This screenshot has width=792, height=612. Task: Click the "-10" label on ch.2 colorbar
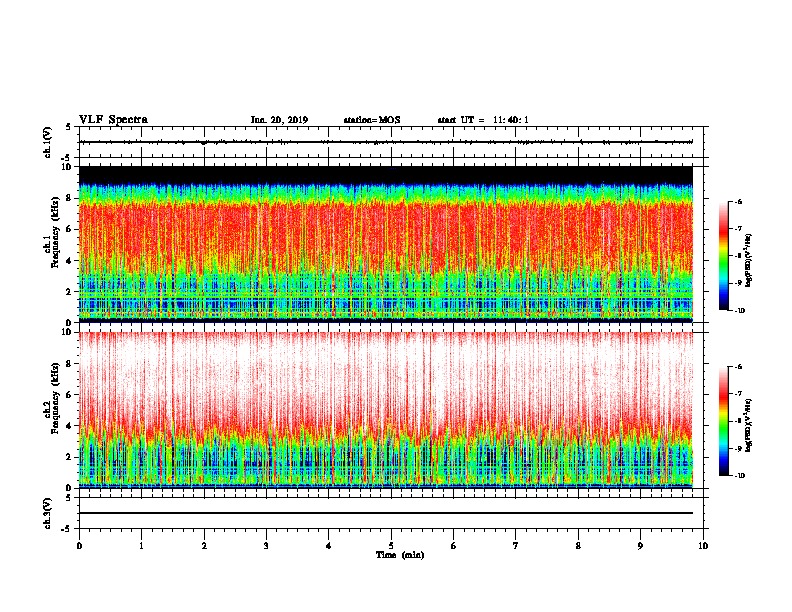coord(739,476)
